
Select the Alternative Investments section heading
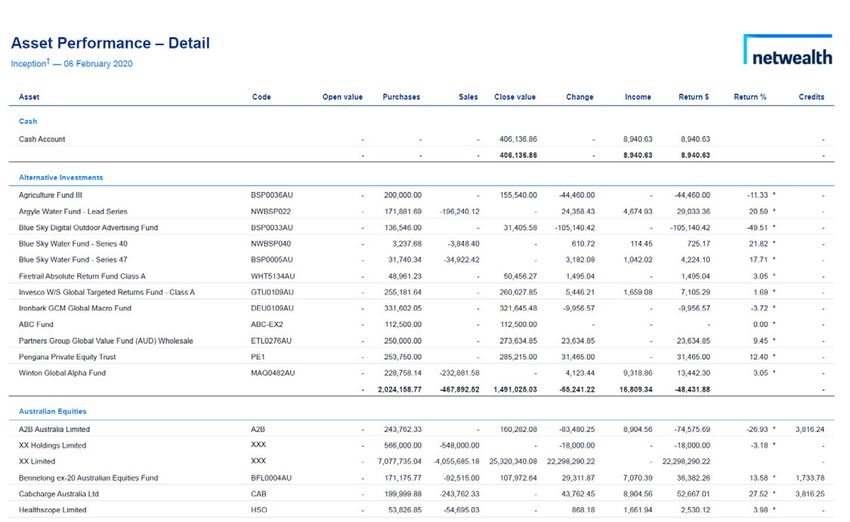point(61,177)
